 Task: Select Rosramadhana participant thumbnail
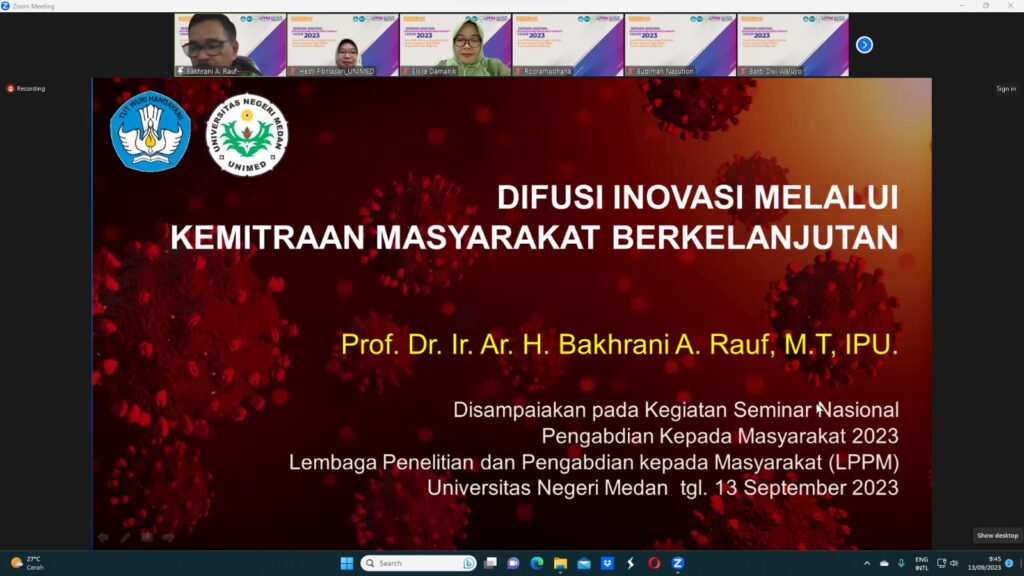pos(568,45)
